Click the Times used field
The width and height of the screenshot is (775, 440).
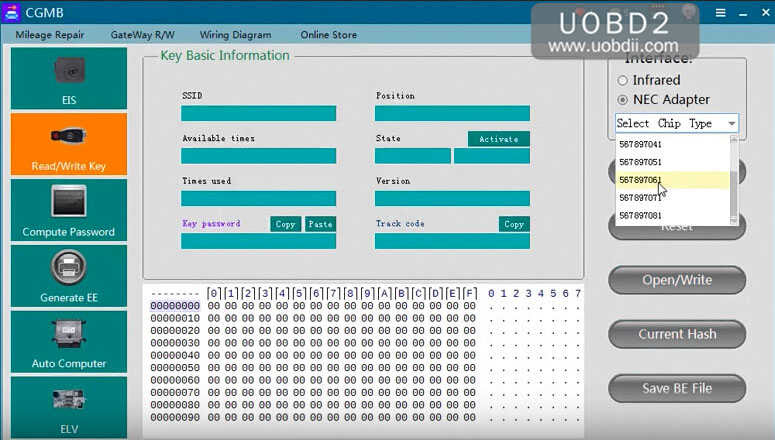(x=258, y=198)
